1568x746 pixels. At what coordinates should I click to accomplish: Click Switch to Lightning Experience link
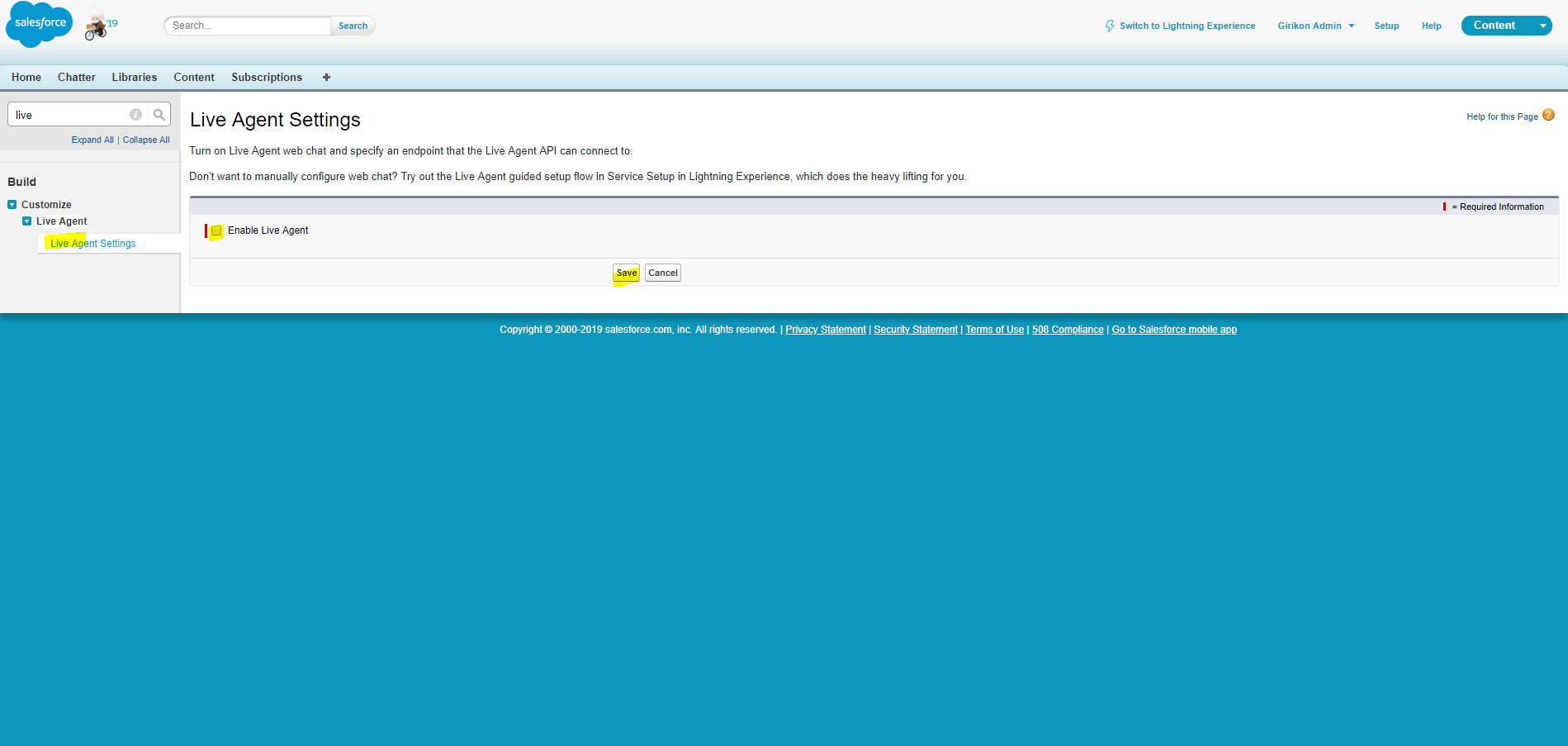tap(1187, 26)
